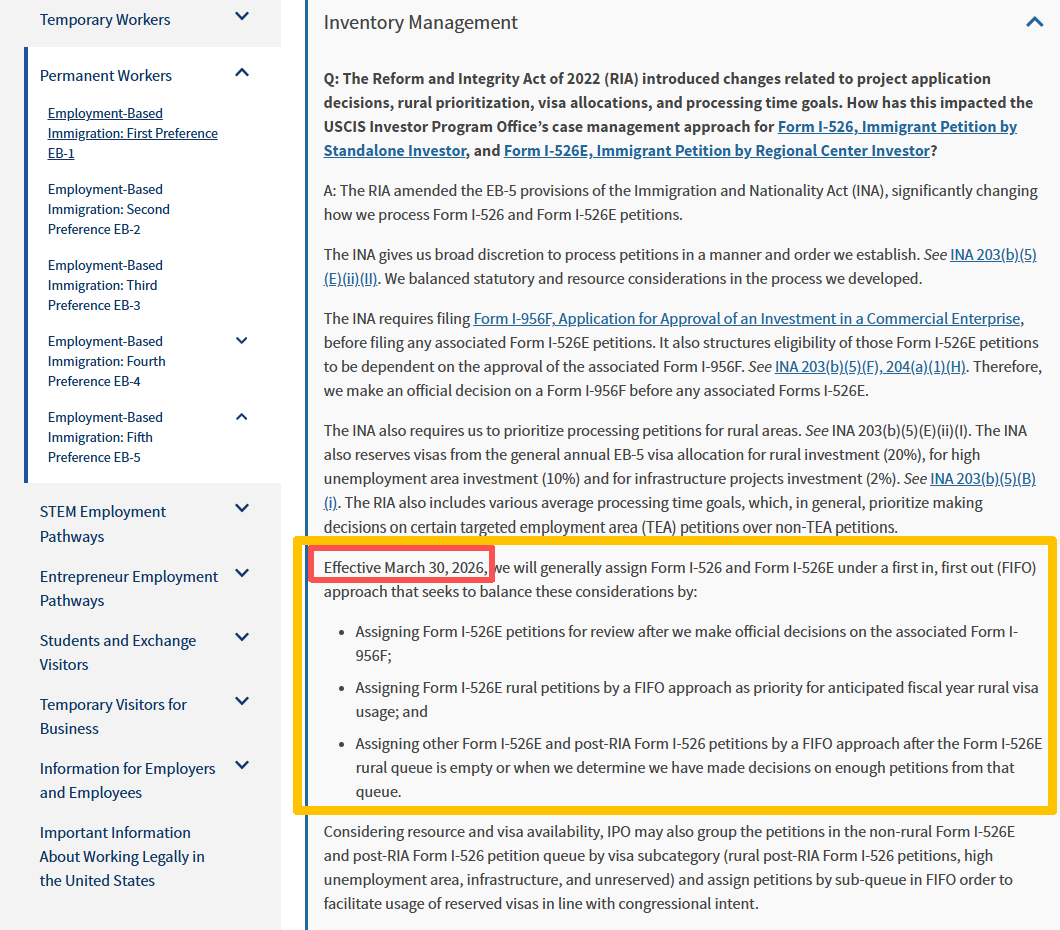Click the Inventory Management section heading
The image size is (1060, 930).
[421, 22]
